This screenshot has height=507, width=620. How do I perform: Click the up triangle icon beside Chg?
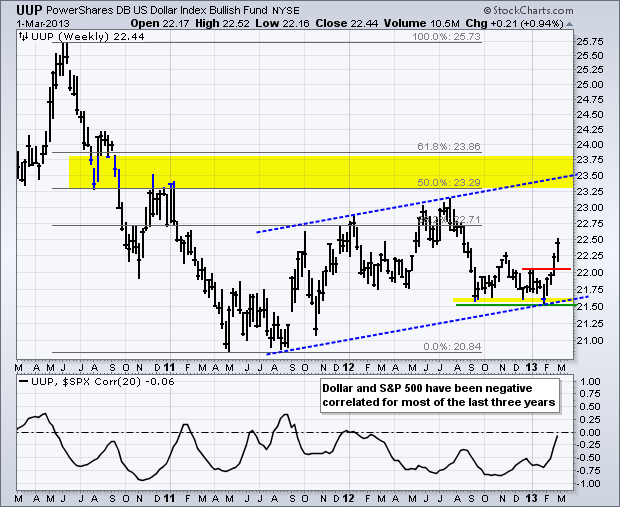tap(569, 24)
